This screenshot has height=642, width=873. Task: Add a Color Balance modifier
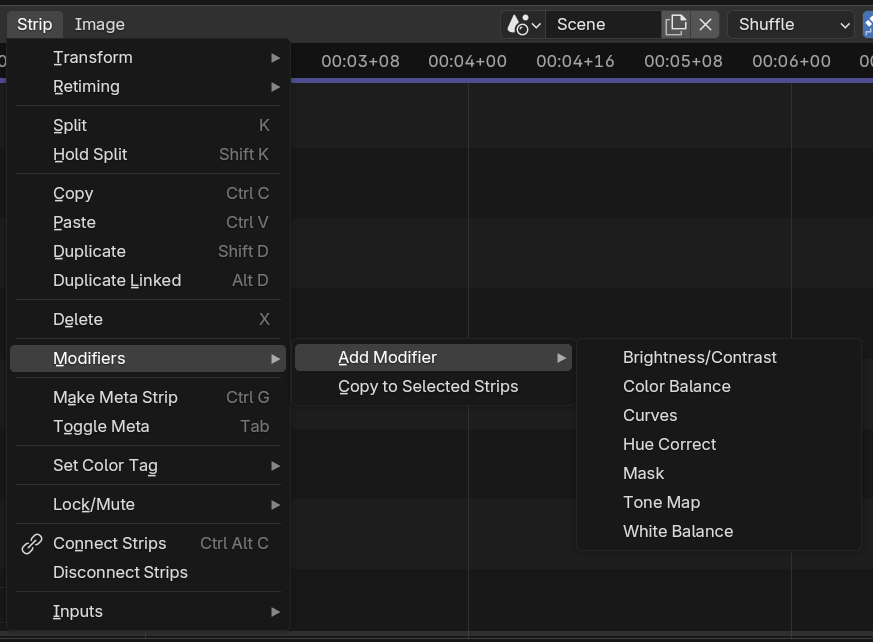tap(719, 386)
